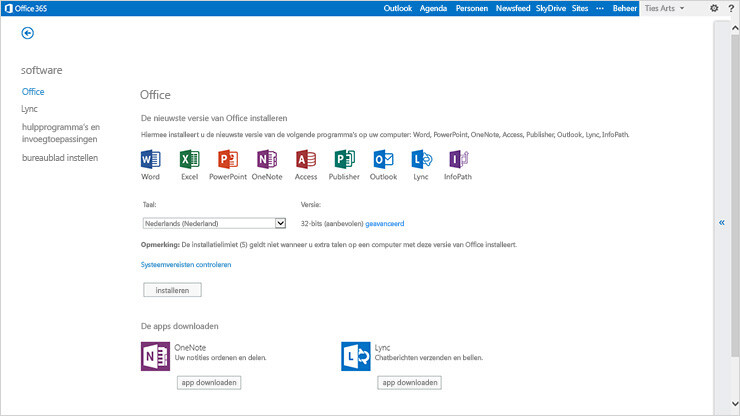Click app downloaden under OneNote

tap(209, 382)
